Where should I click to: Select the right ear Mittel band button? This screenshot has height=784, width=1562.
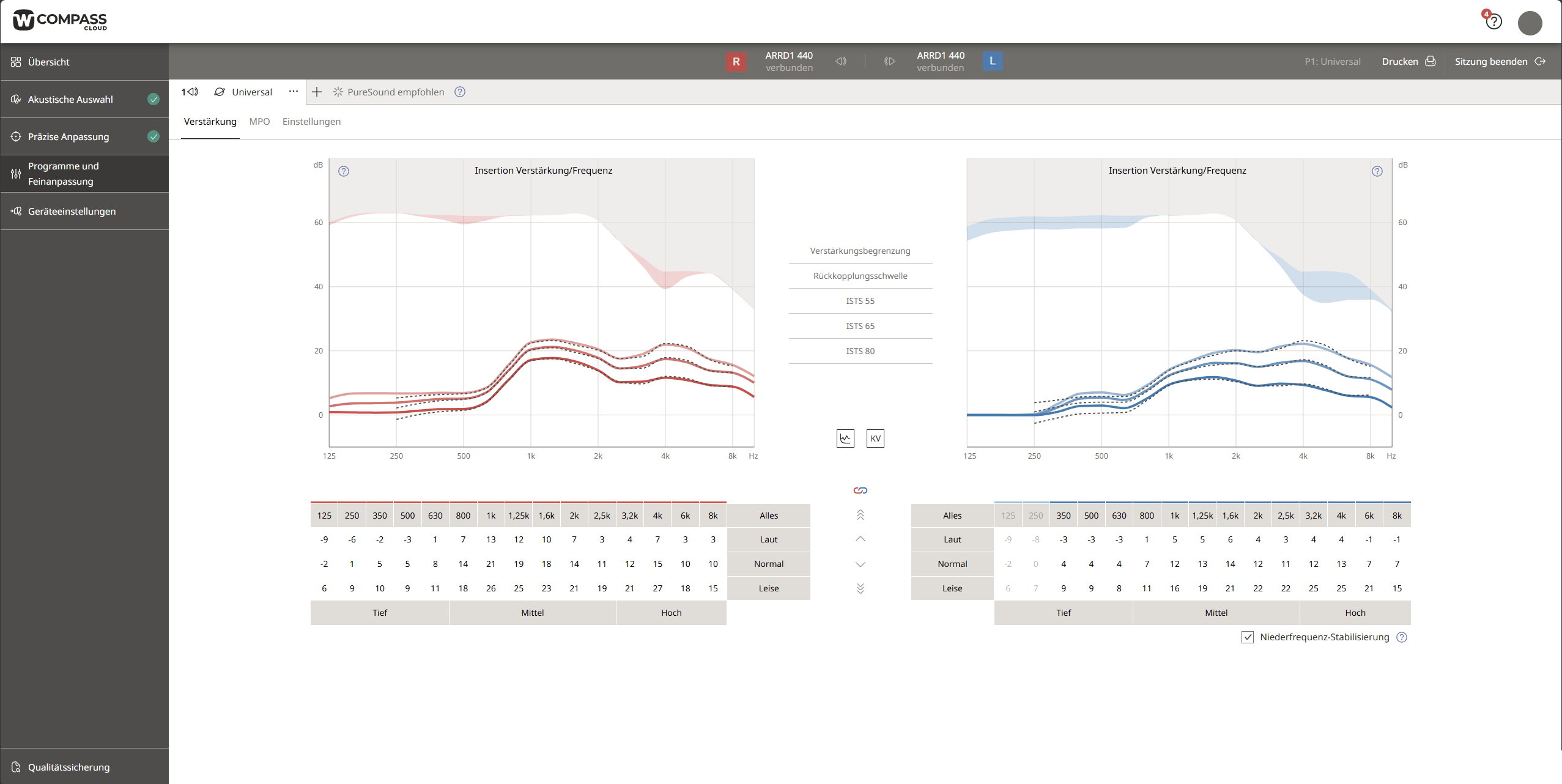[532, 613]
